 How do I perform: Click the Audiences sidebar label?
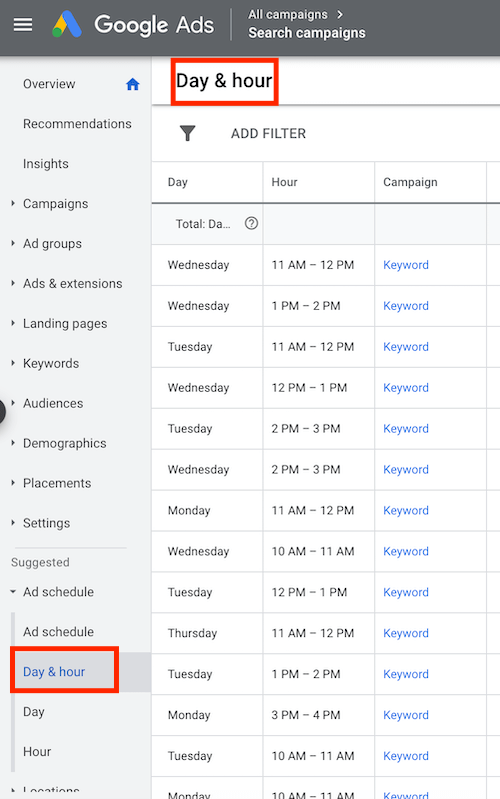click(53, 403)
